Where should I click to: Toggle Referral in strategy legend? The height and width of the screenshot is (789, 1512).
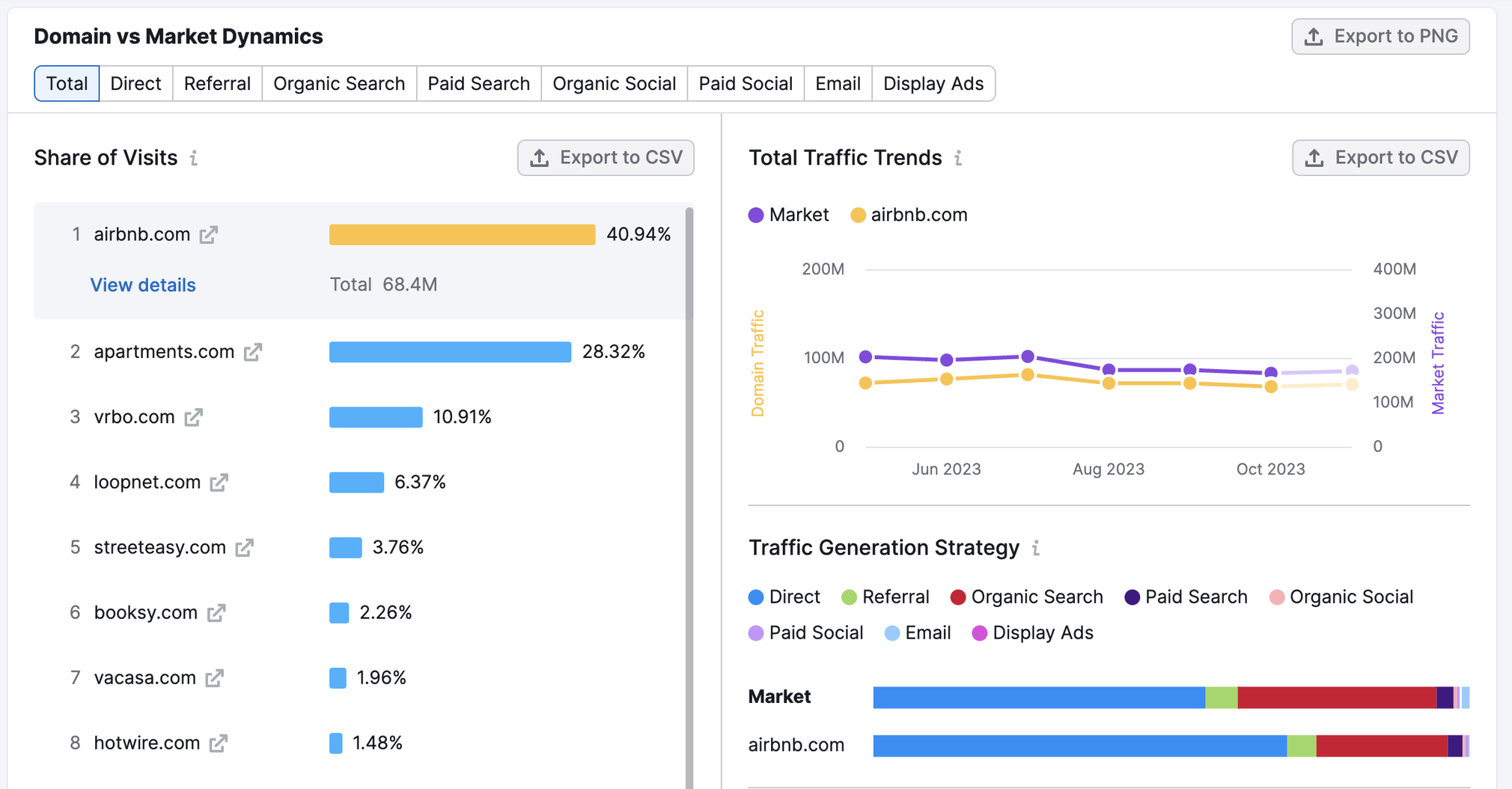885,597
